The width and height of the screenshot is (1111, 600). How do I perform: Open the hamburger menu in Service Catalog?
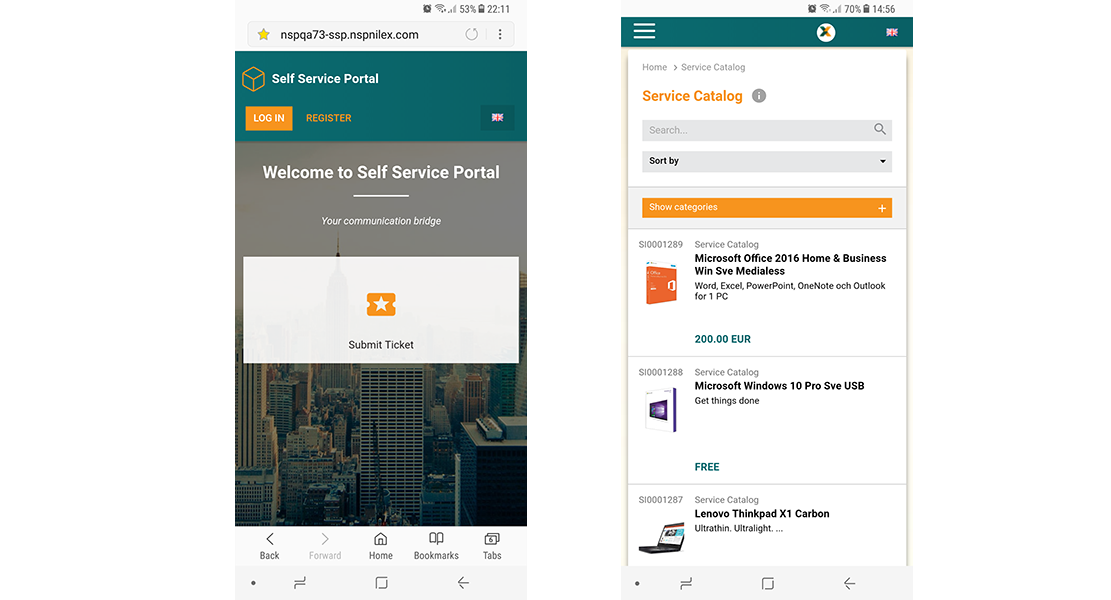644,31
